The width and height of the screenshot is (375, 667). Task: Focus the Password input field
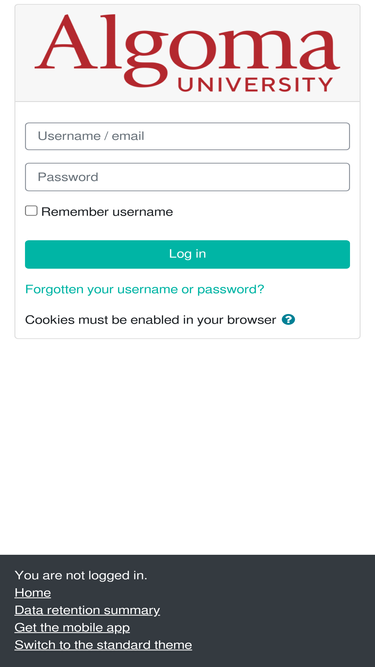click(x=188, y=177)
